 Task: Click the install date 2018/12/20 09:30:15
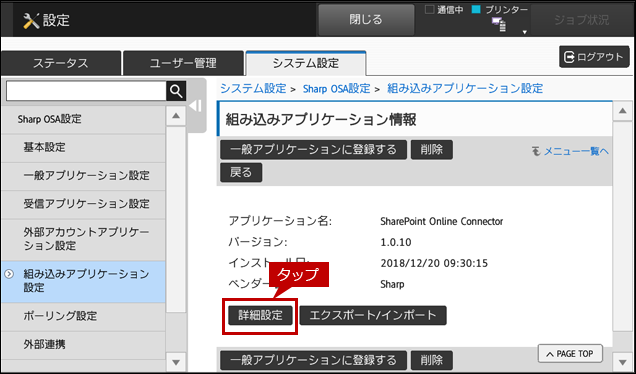pos(434,263)
